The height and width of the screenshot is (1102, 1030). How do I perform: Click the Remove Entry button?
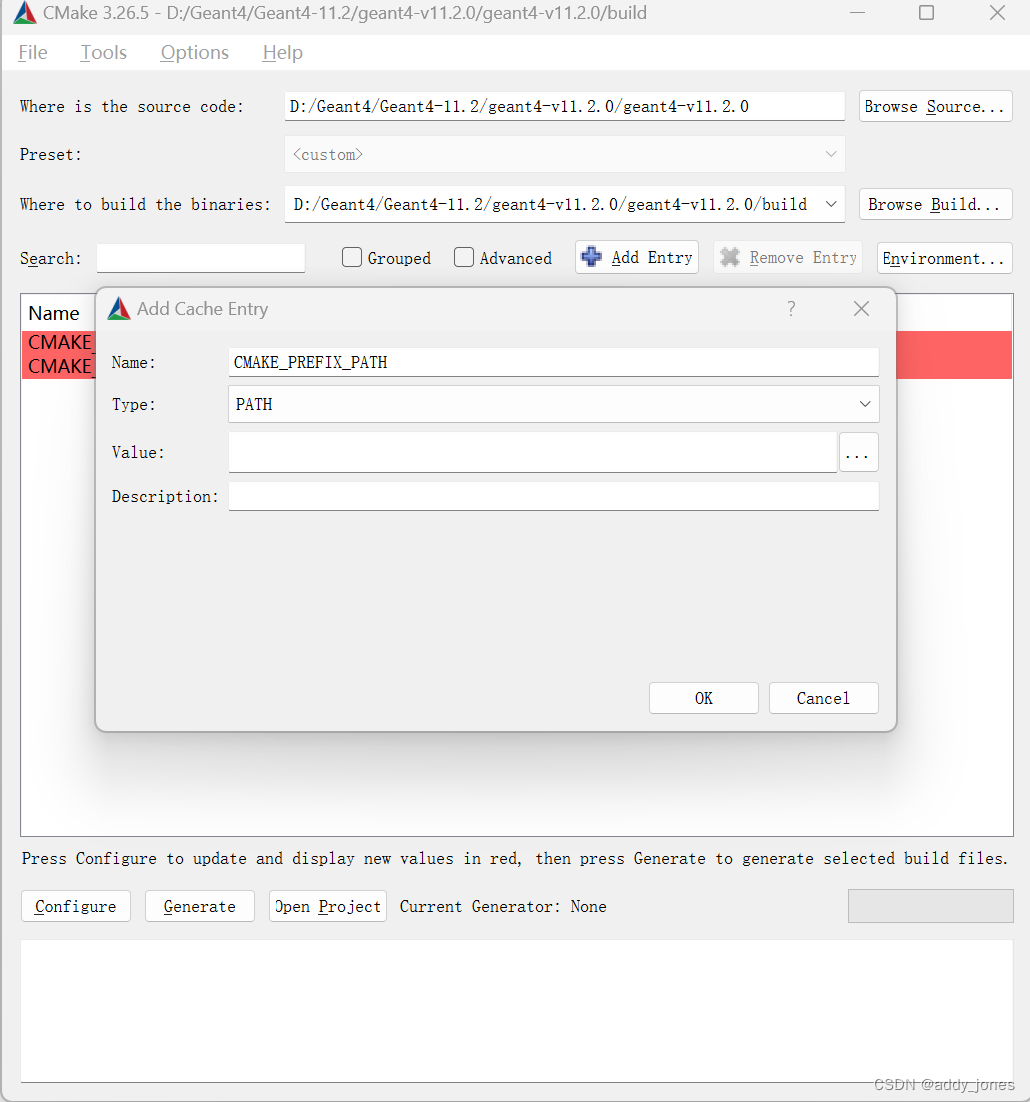coord(789,257)
